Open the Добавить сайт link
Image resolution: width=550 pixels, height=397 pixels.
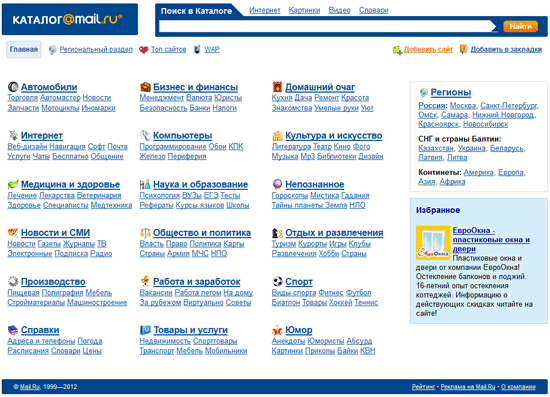[428, 49]
